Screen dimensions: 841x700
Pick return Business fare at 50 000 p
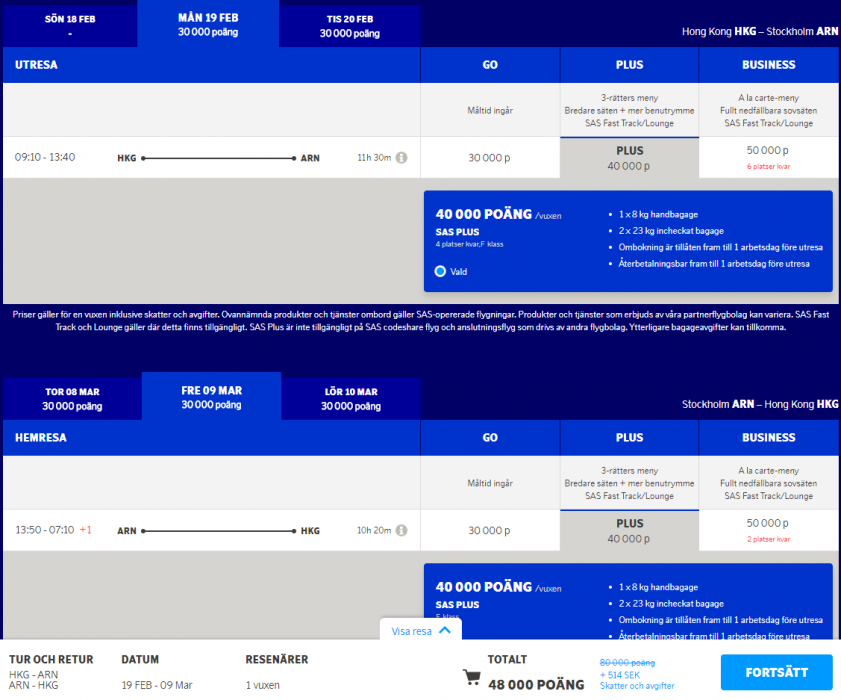[768, 530]
